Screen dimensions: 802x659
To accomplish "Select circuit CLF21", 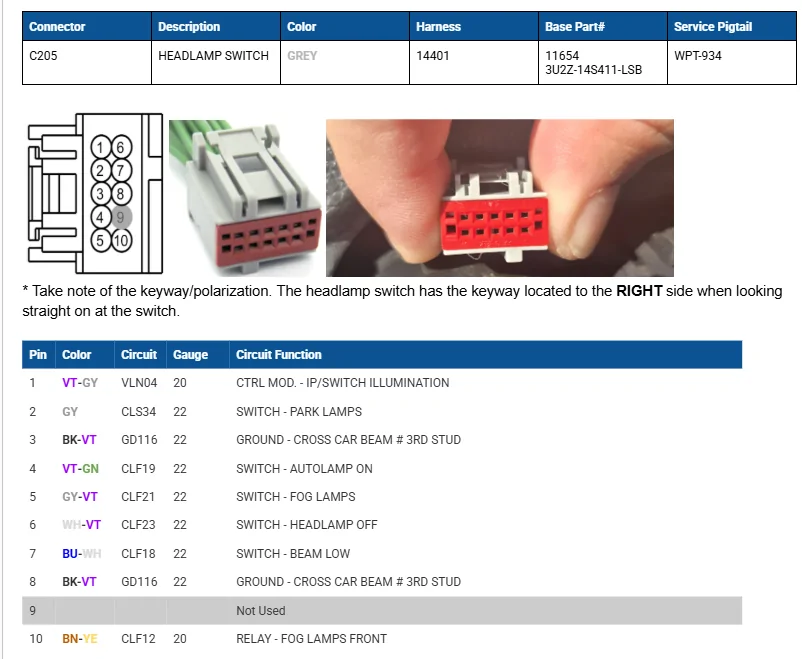I will click(x=138, y=496).
